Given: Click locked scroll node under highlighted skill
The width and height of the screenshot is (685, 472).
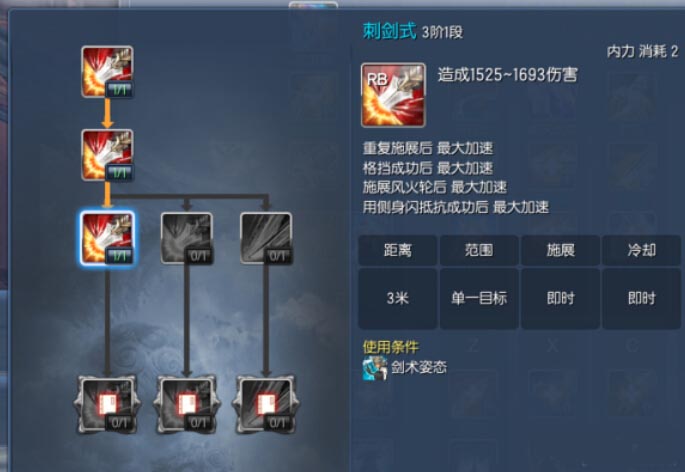Looking at the screenshot, I should point(107,404).
